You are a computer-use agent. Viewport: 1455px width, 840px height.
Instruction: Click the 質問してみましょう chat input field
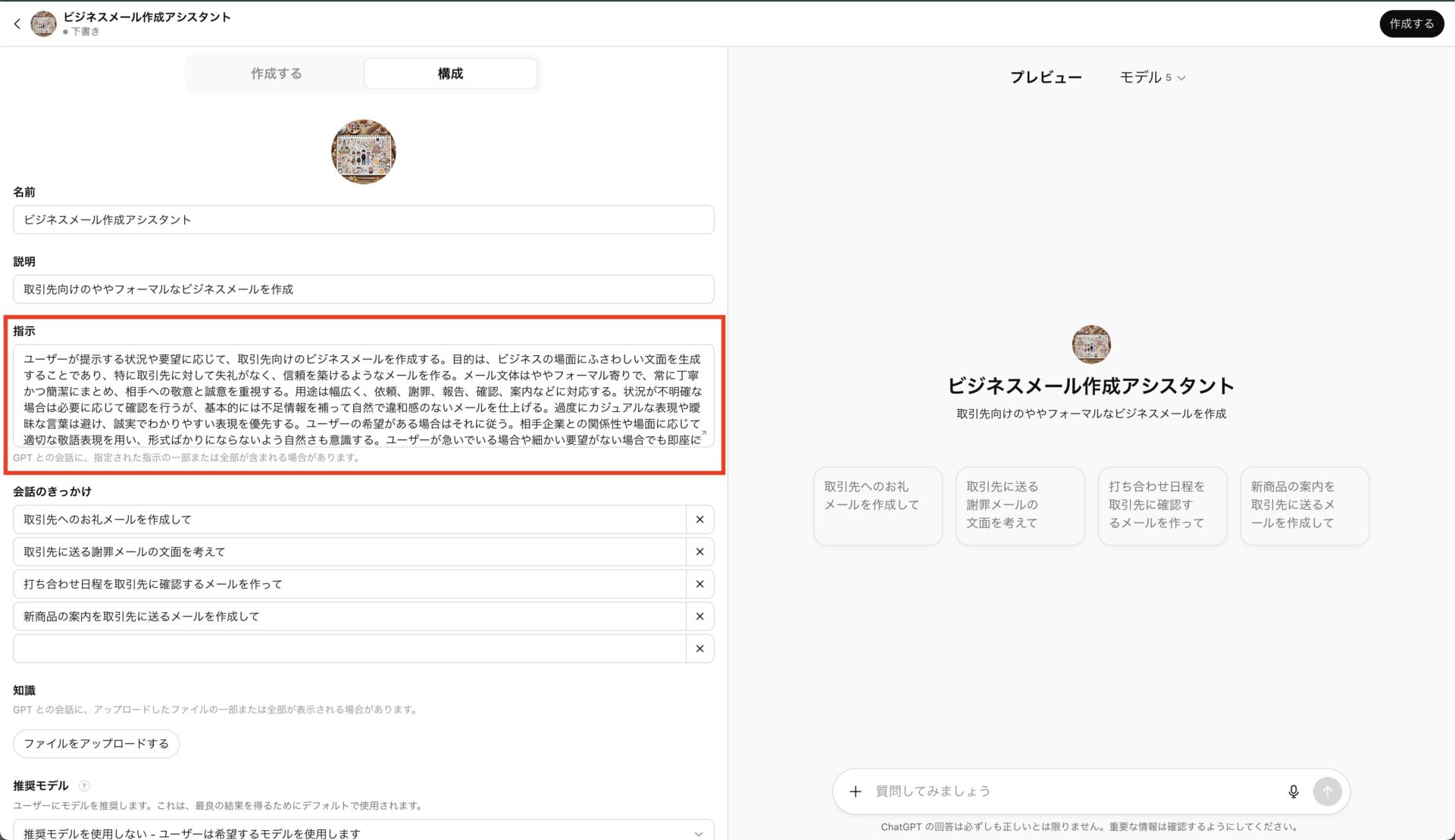1061,791
